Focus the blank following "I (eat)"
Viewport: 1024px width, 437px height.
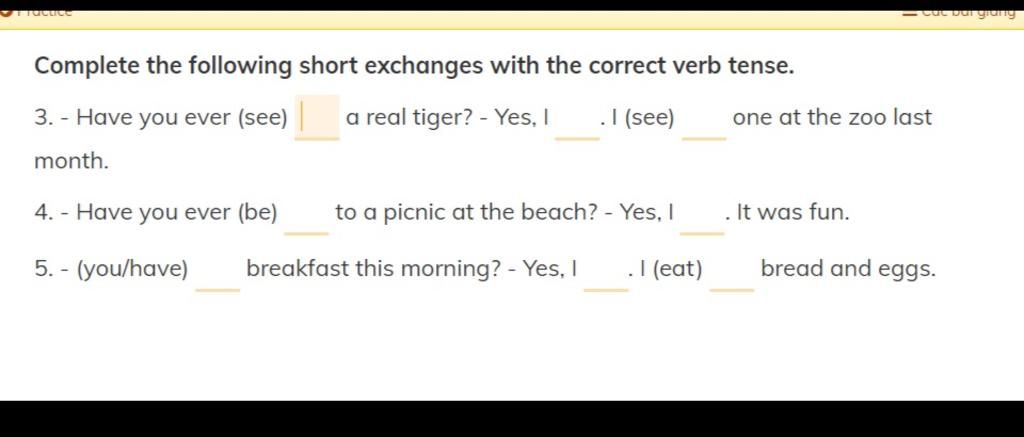point(731,272)
